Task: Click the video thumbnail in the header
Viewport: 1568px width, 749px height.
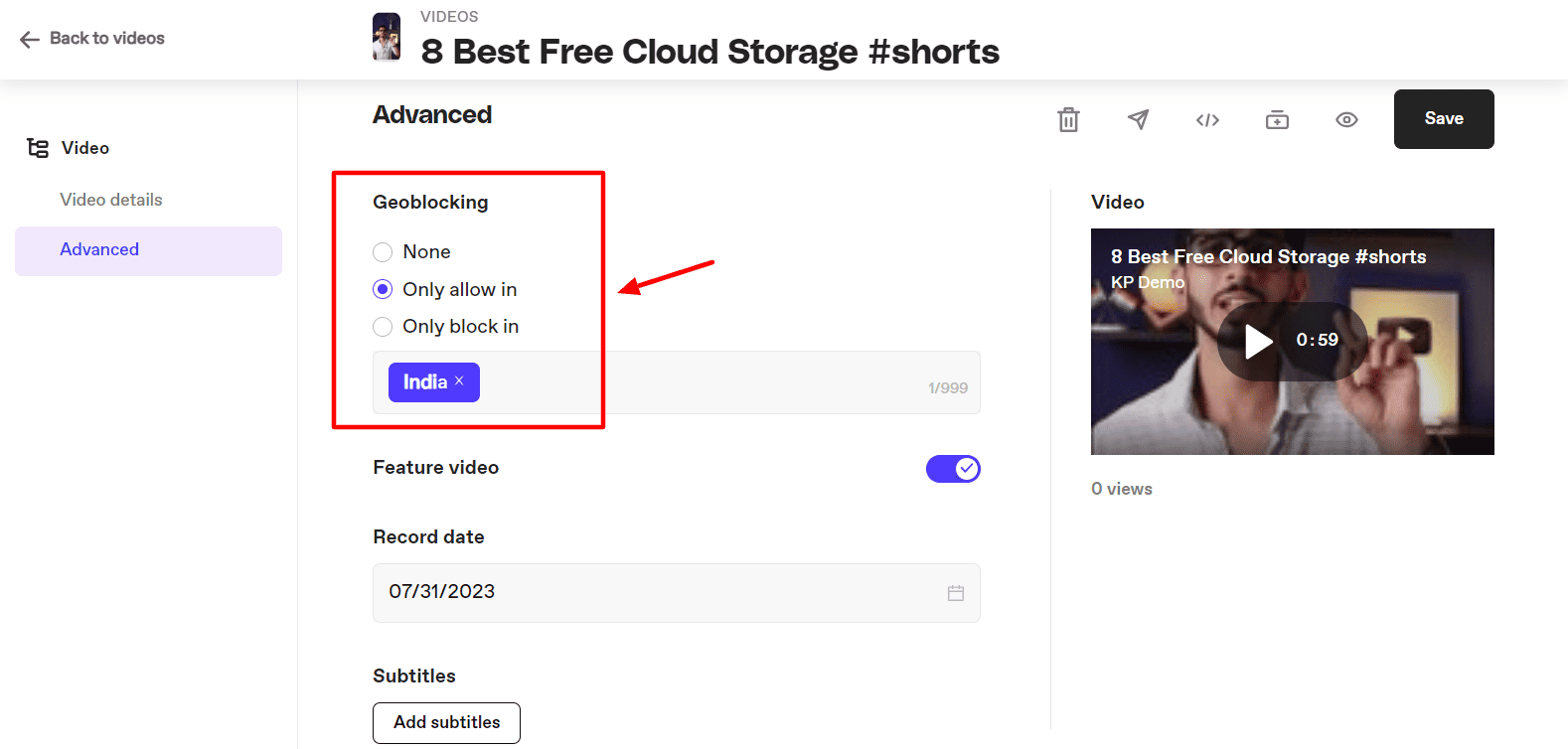Action: point(387,38)
